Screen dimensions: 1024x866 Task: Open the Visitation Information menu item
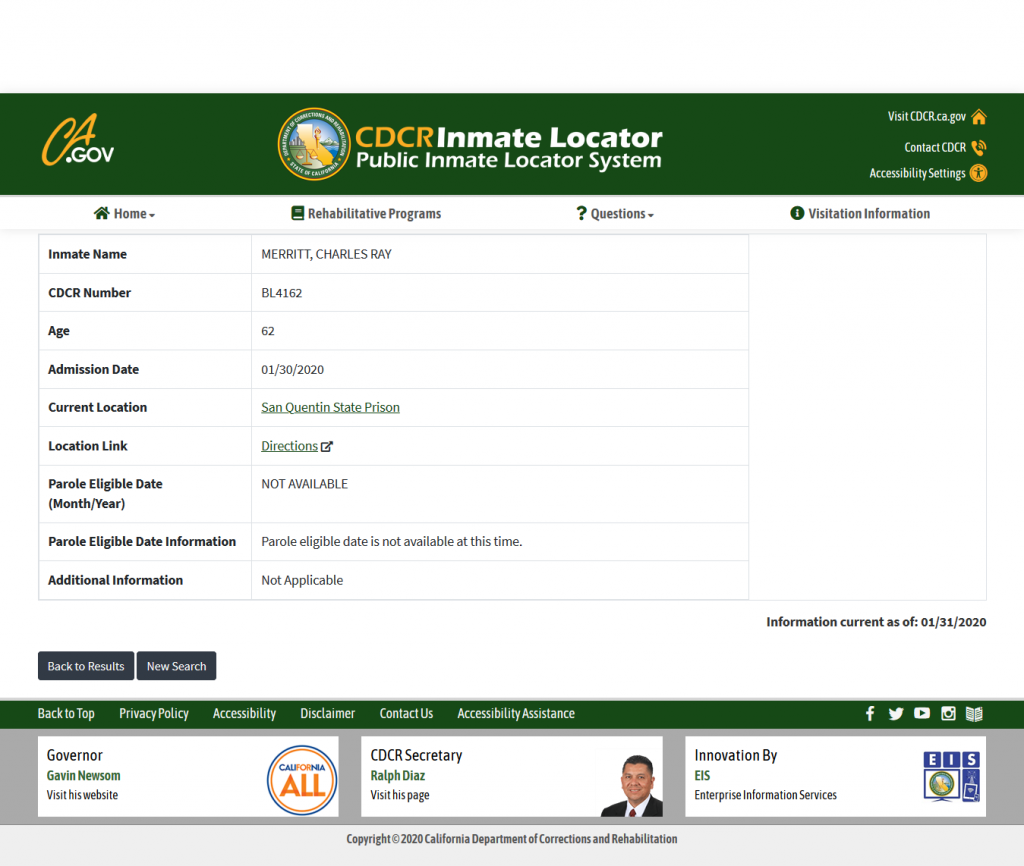(x=860, y=214)
